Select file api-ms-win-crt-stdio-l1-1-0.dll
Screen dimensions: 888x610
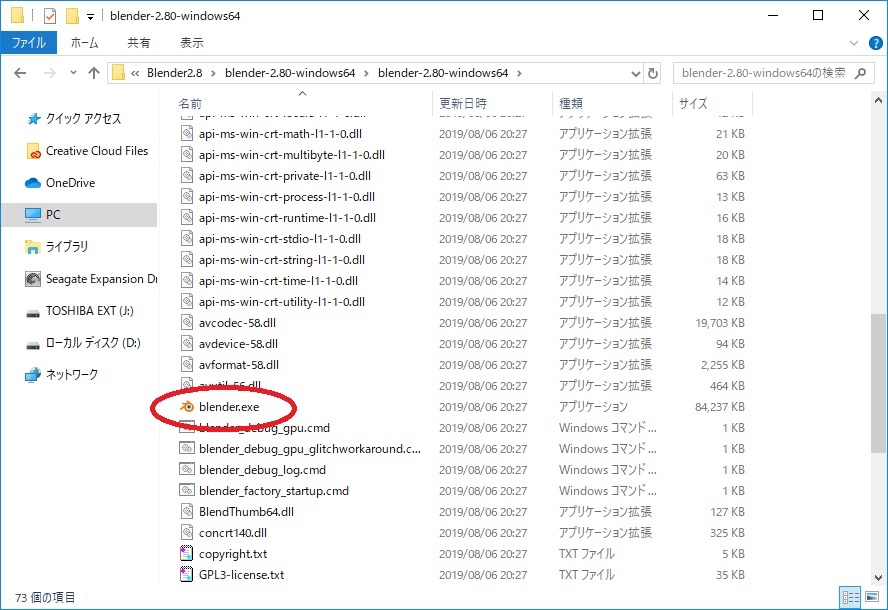click(280, 238)
